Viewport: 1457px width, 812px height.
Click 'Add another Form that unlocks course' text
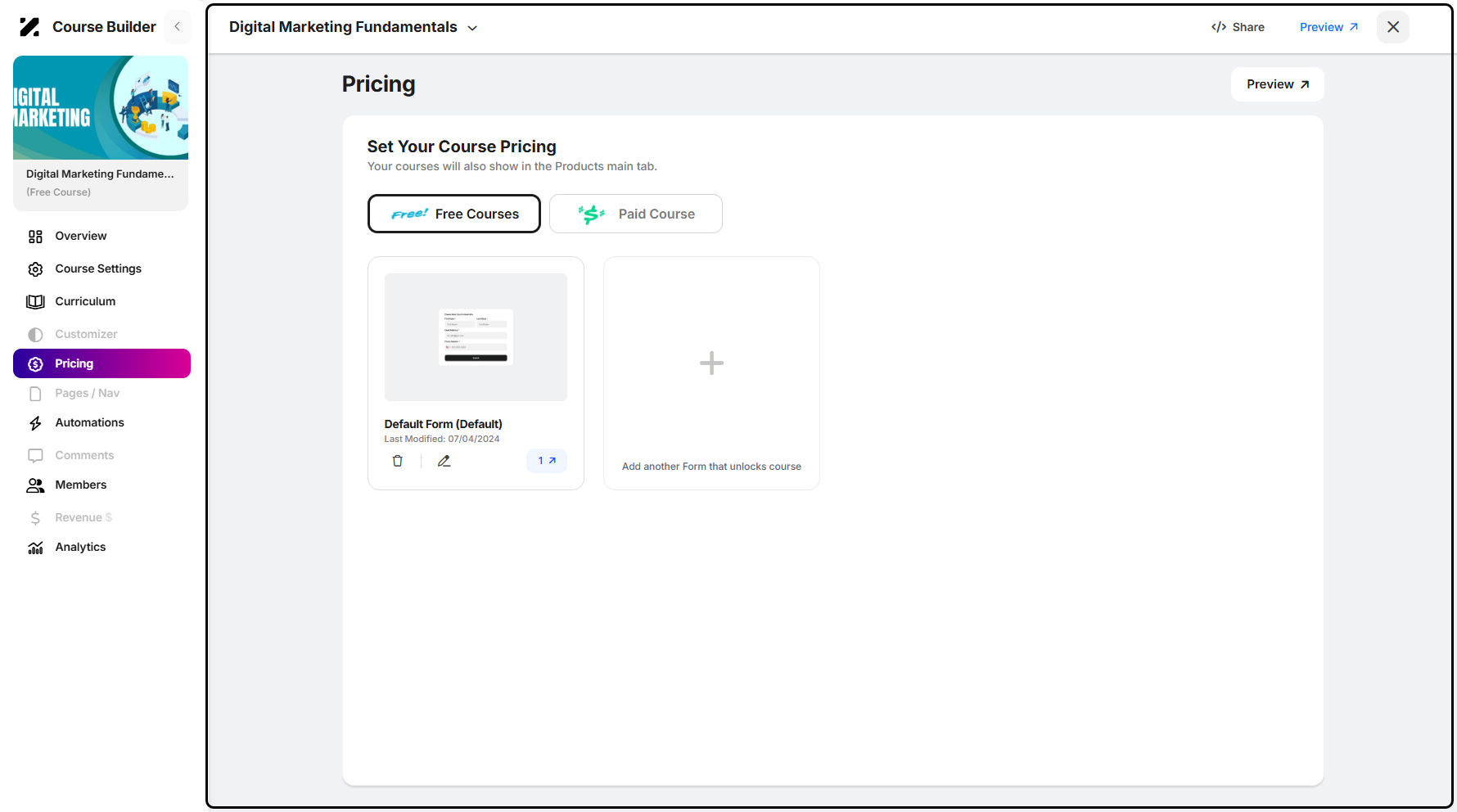[711, 467]
